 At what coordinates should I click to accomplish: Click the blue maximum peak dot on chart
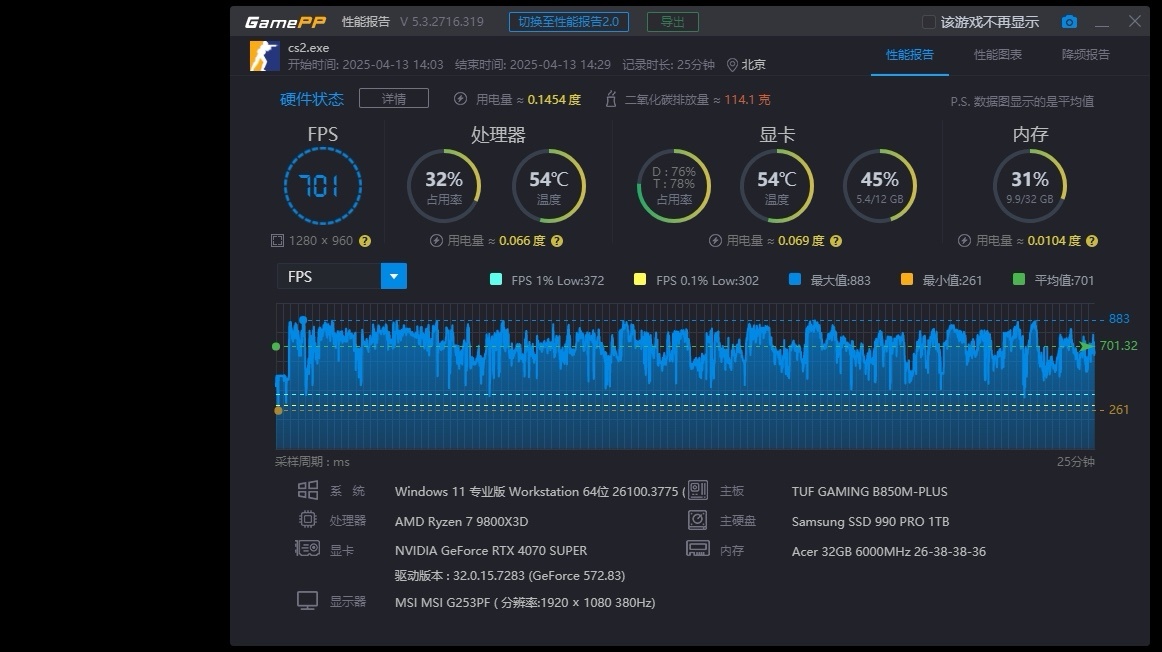(x=302, y=320)
